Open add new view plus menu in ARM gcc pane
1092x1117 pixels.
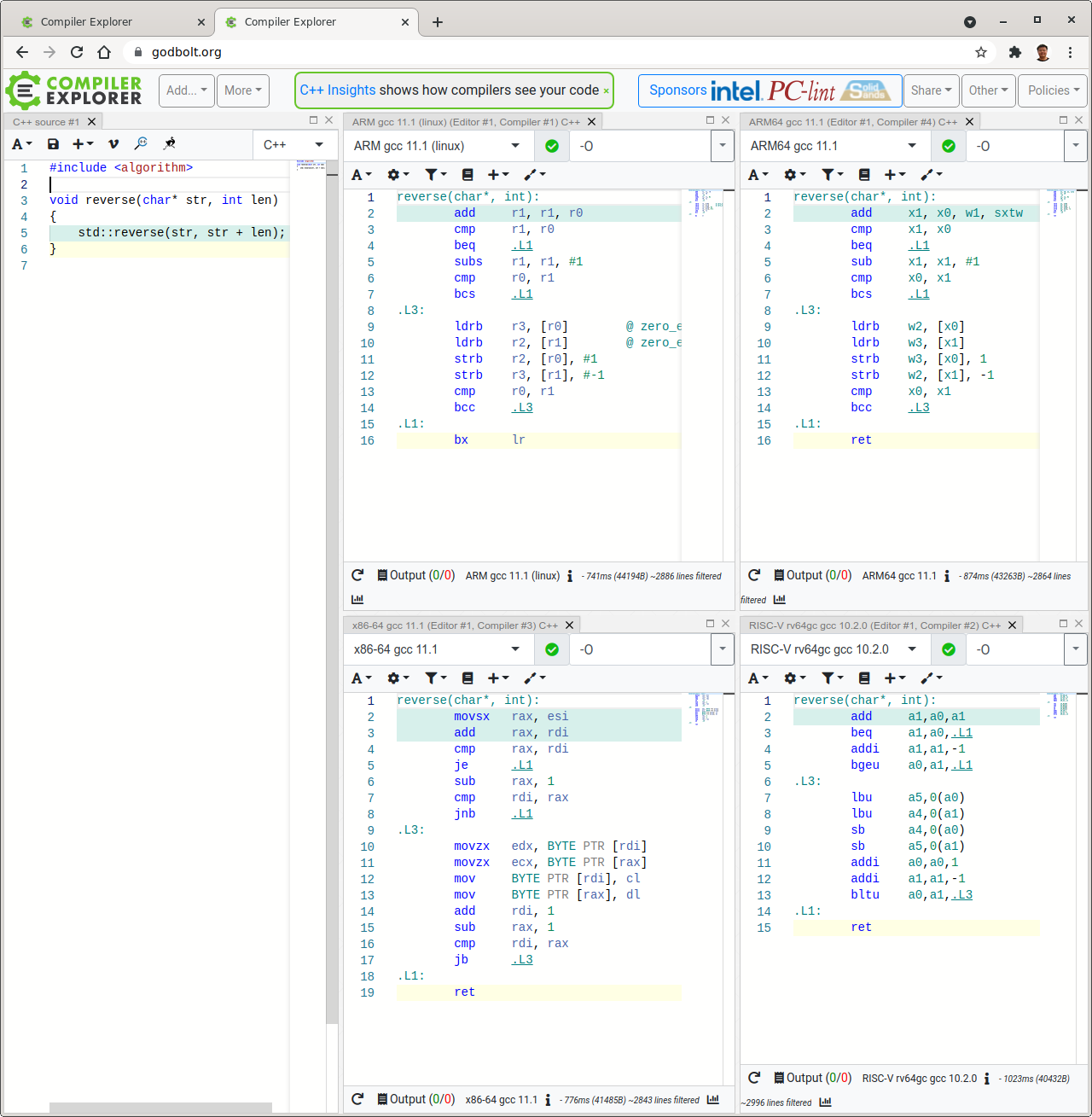[497, 174]
